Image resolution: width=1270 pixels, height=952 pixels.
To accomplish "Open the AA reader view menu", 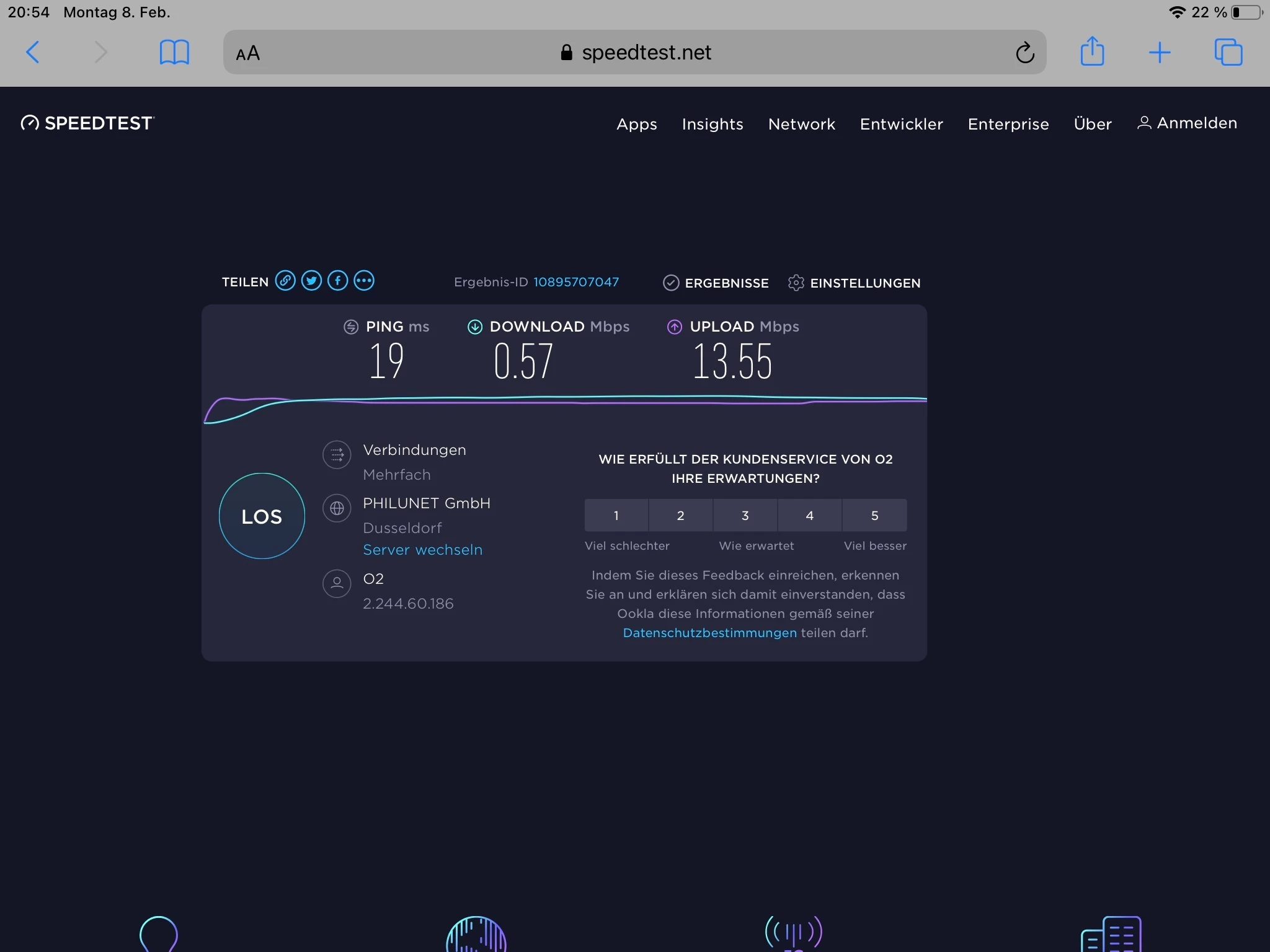I will tap(248, 53).
